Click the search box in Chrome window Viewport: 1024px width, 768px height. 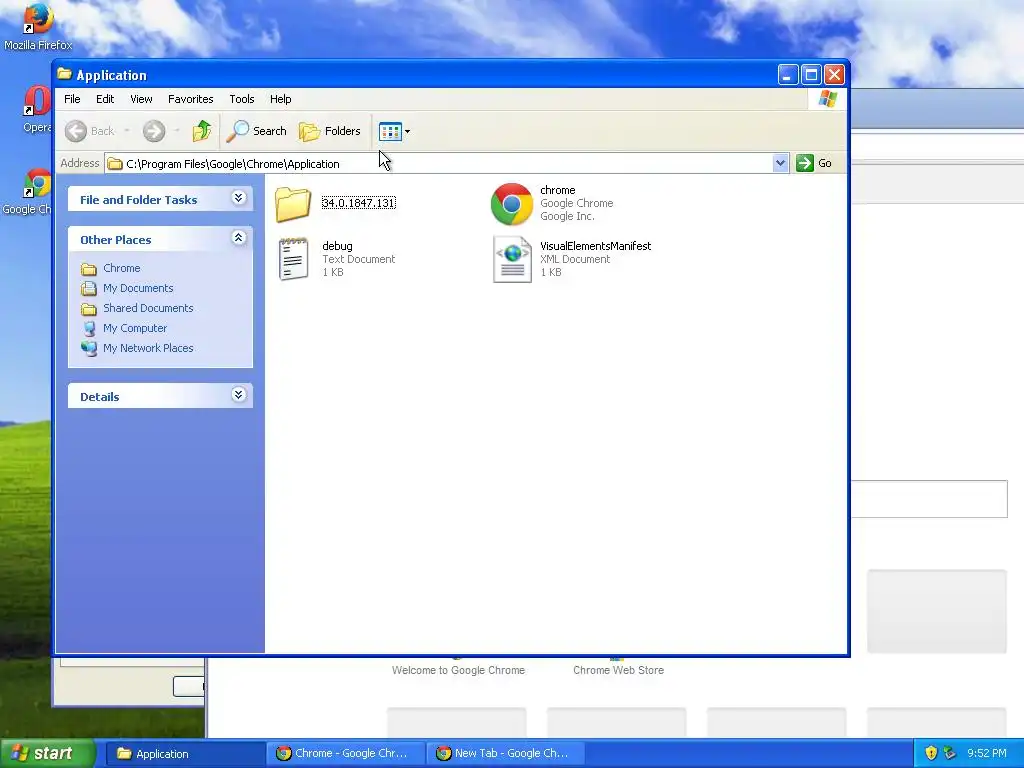(x=929, y=499)
